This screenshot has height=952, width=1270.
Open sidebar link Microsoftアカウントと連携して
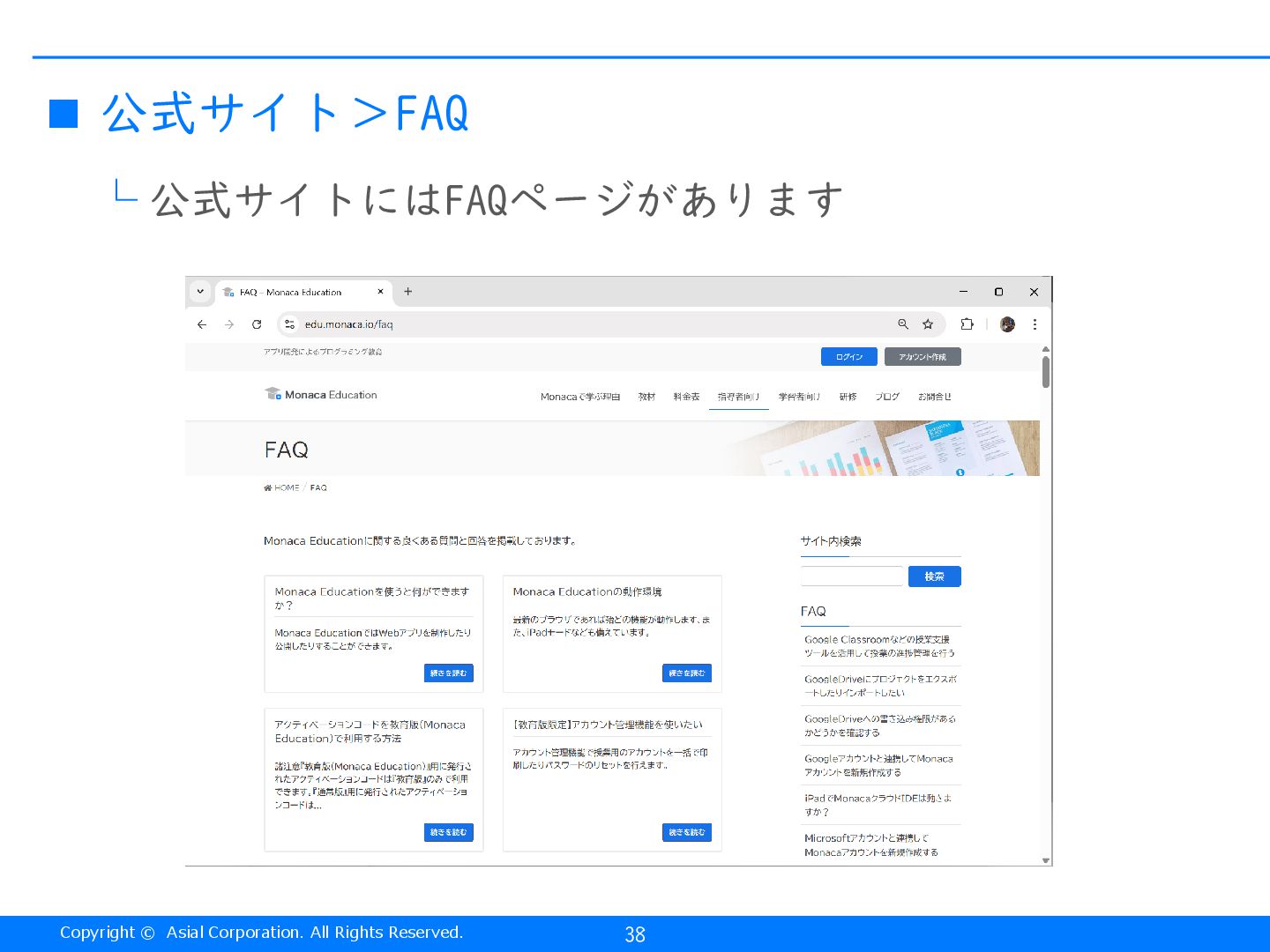[870, 844]
